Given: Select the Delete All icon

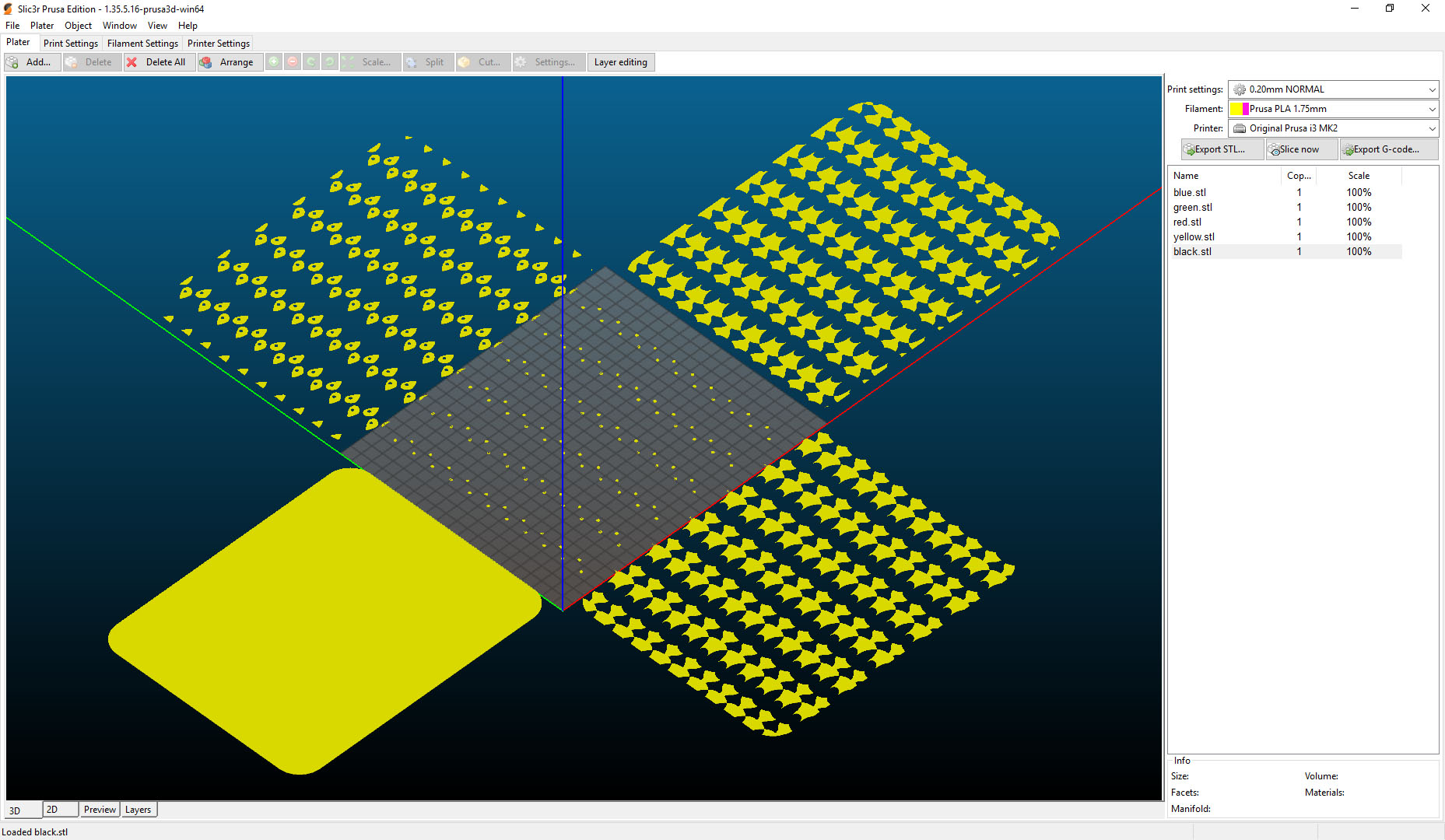Looking at the screenshot, I should [x=132, y=61].
